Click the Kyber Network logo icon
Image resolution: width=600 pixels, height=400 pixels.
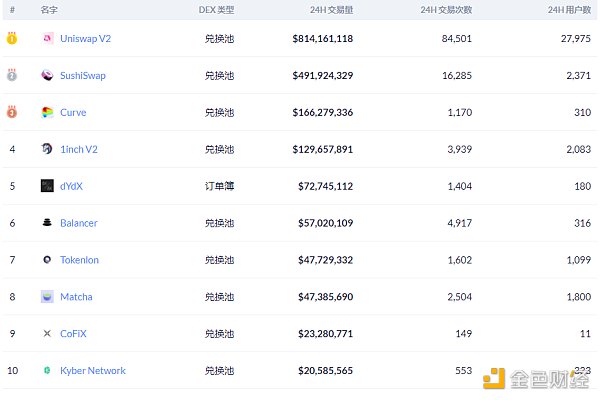47,371
